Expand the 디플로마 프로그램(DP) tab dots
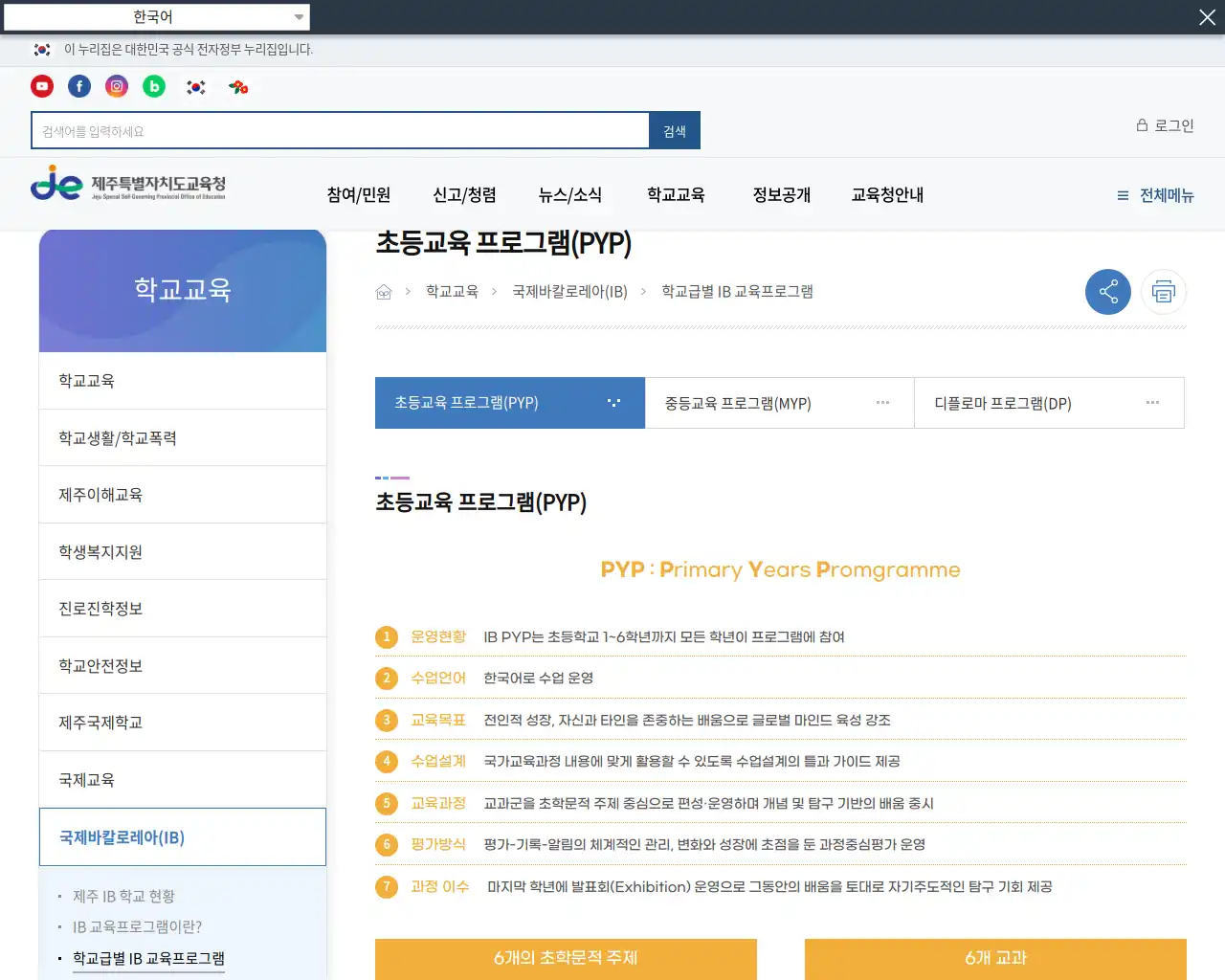 pos(1152,403)
